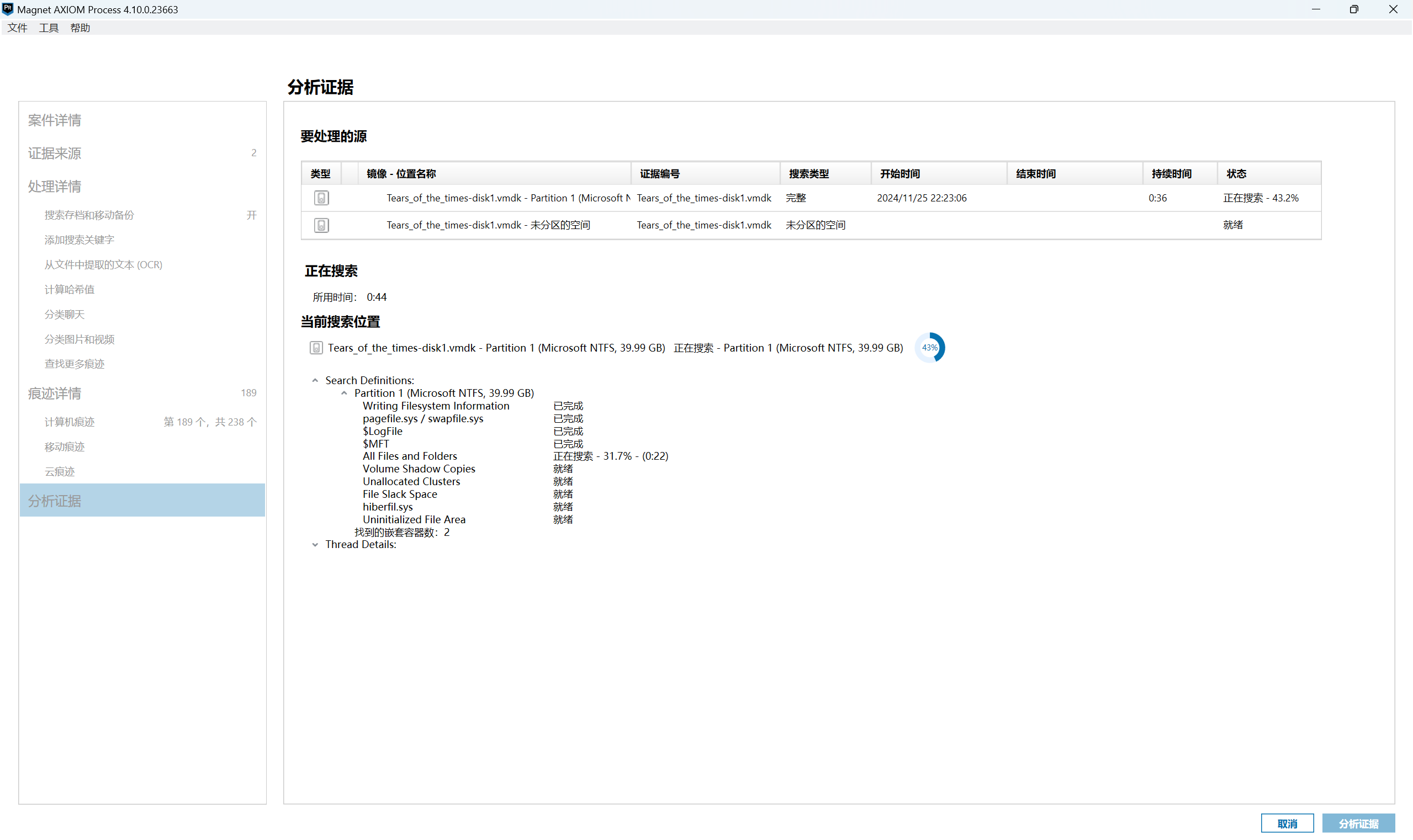Click the status text 正在搜索 - 43.2%

click(1261, 198)
